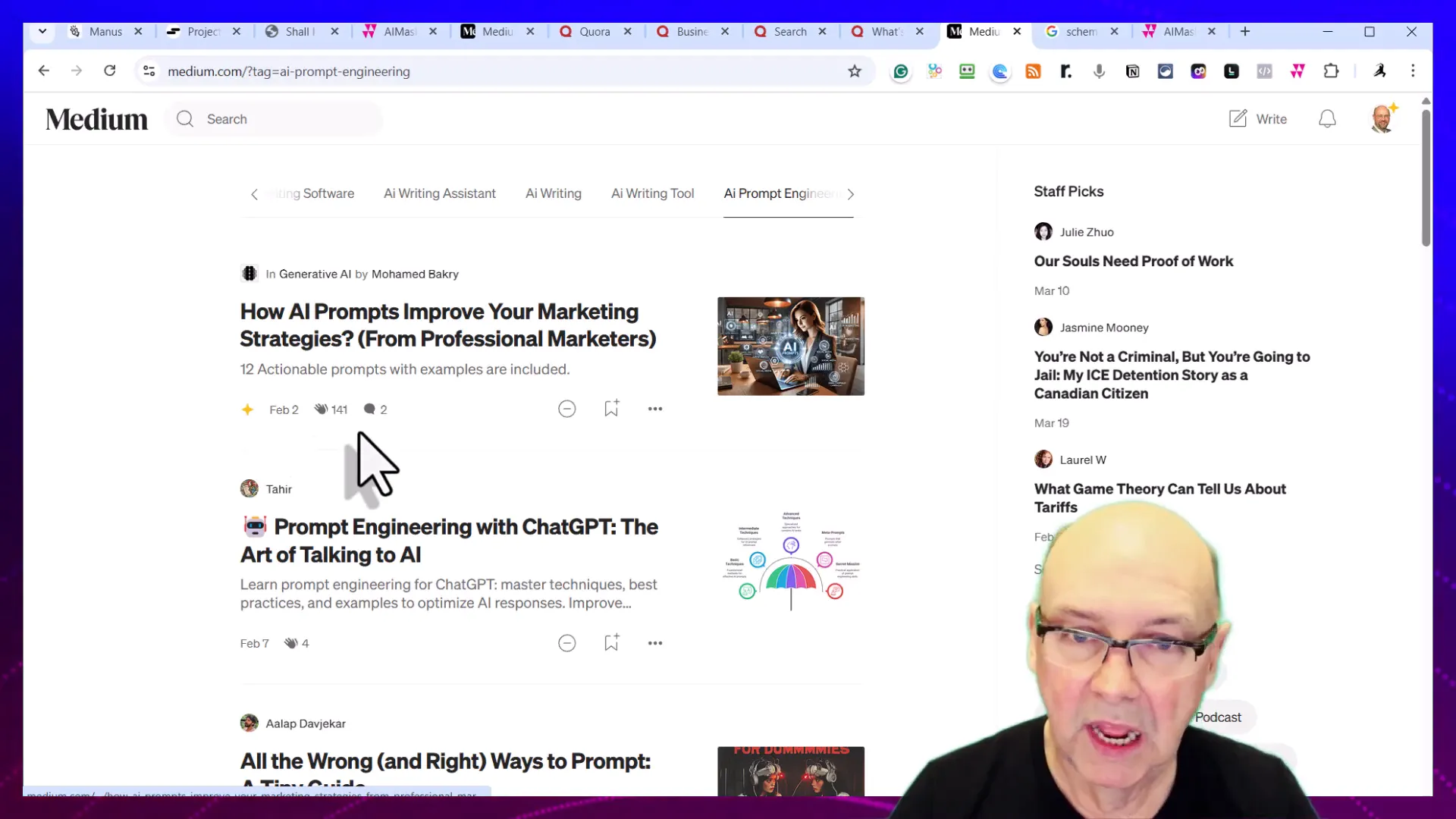
Task: Close the Manus browser tab
Action: pyautogui.click(x=138, y=31)
